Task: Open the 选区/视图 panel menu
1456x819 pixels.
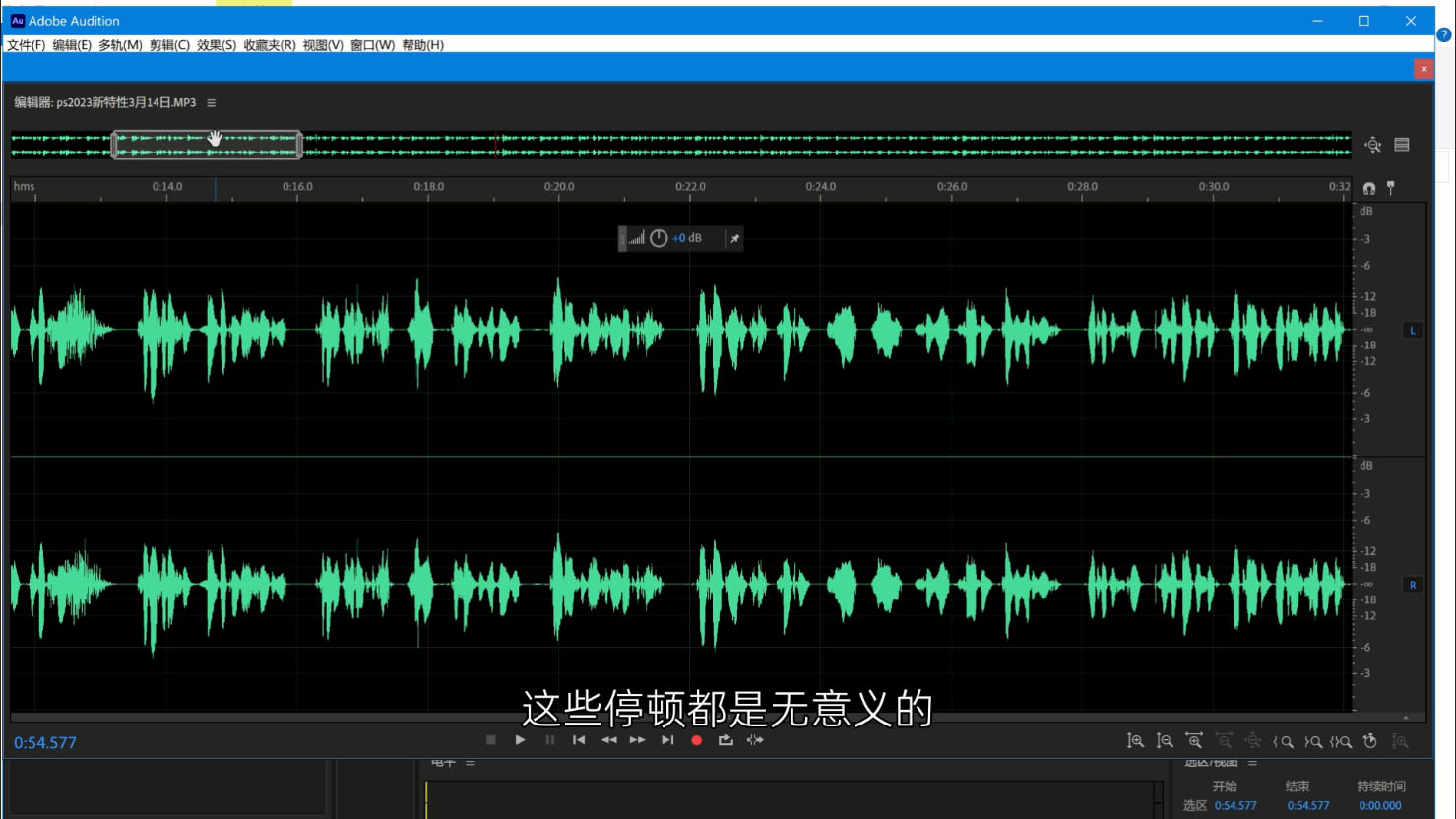Action: coord(1252,762)
